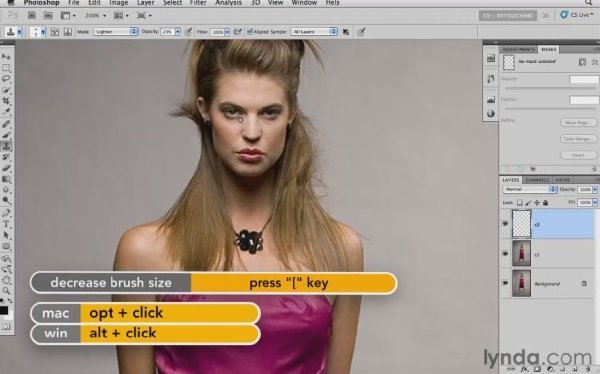Image resolution: width=600 pixels, height=374 pixels.
Task: Select the Lasso tool
Action: tap(6, 78)
